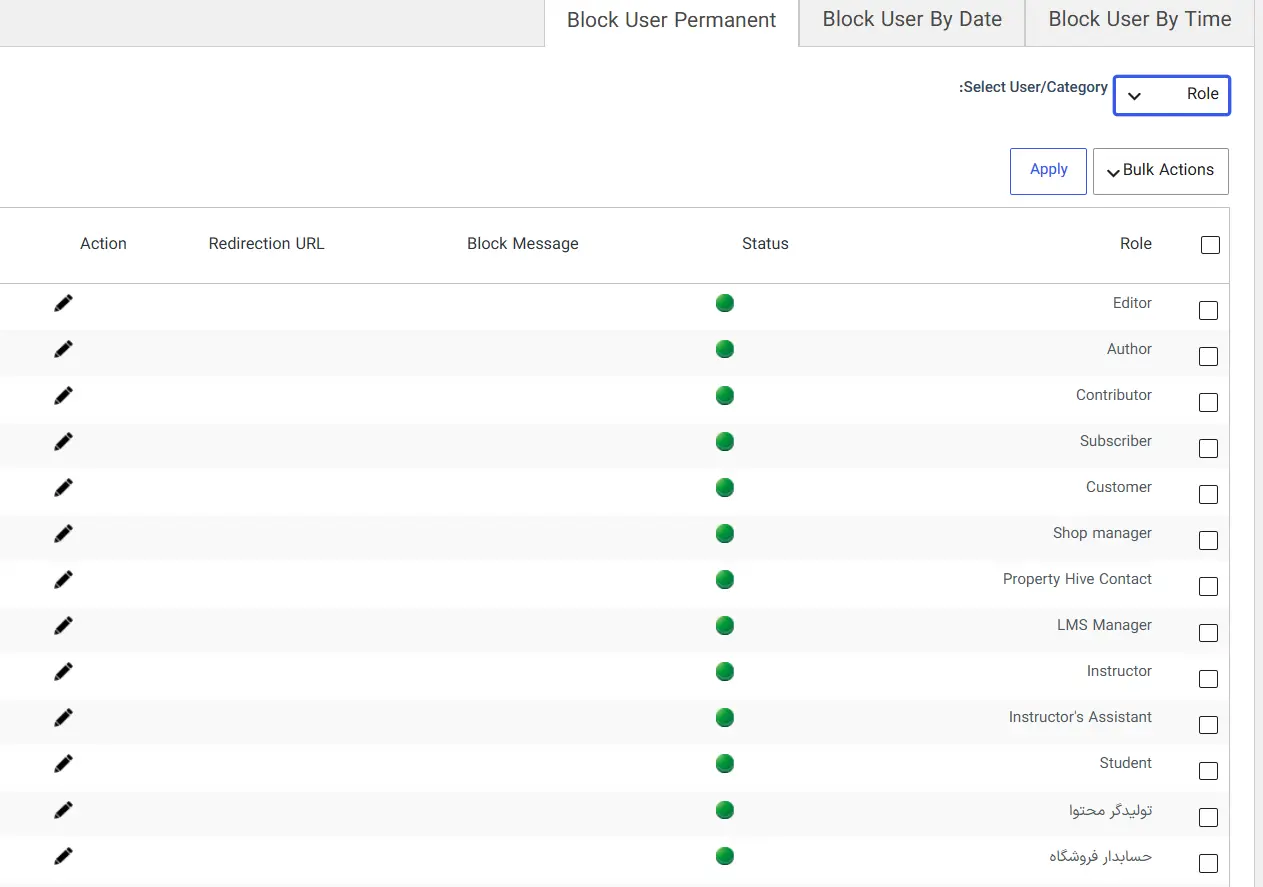Image resolution: width=1263 pixels, height=887 pixels.
Task: Edit the Instructor role row
Action: pyautogui.click(x=64, y=671)
